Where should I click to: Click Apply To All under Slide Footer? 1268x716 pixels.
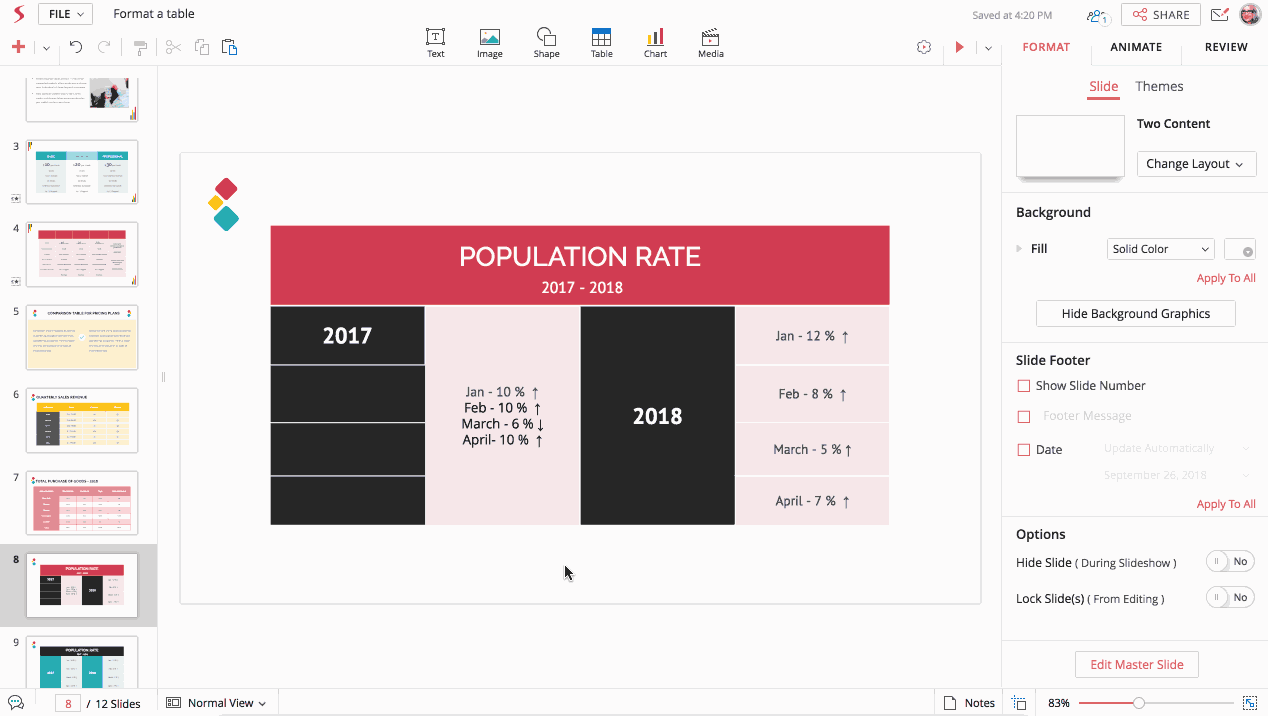click(x=1226, y=504)
